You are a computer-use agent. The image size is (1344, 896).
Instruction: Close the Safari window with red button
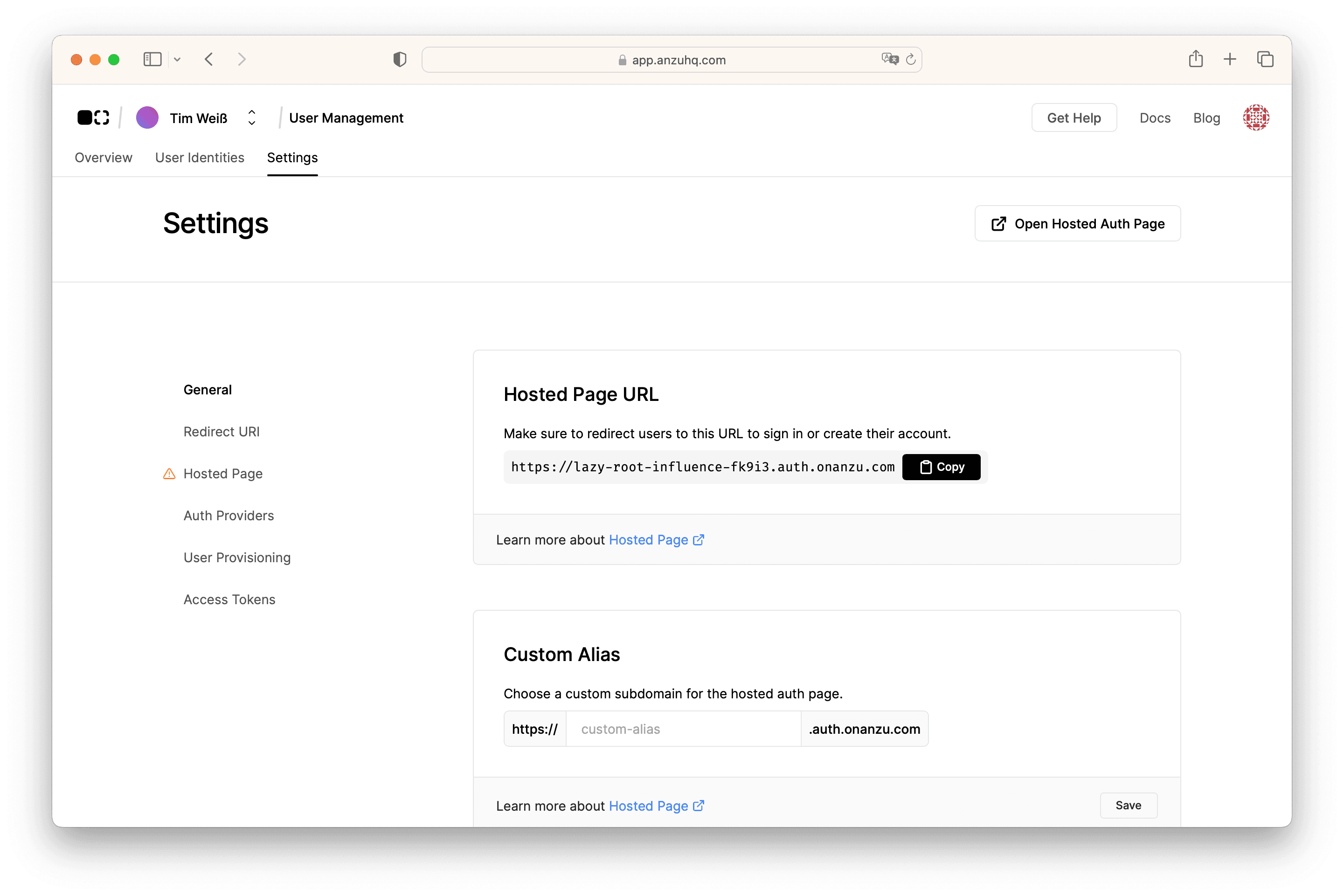click(76, 59)
